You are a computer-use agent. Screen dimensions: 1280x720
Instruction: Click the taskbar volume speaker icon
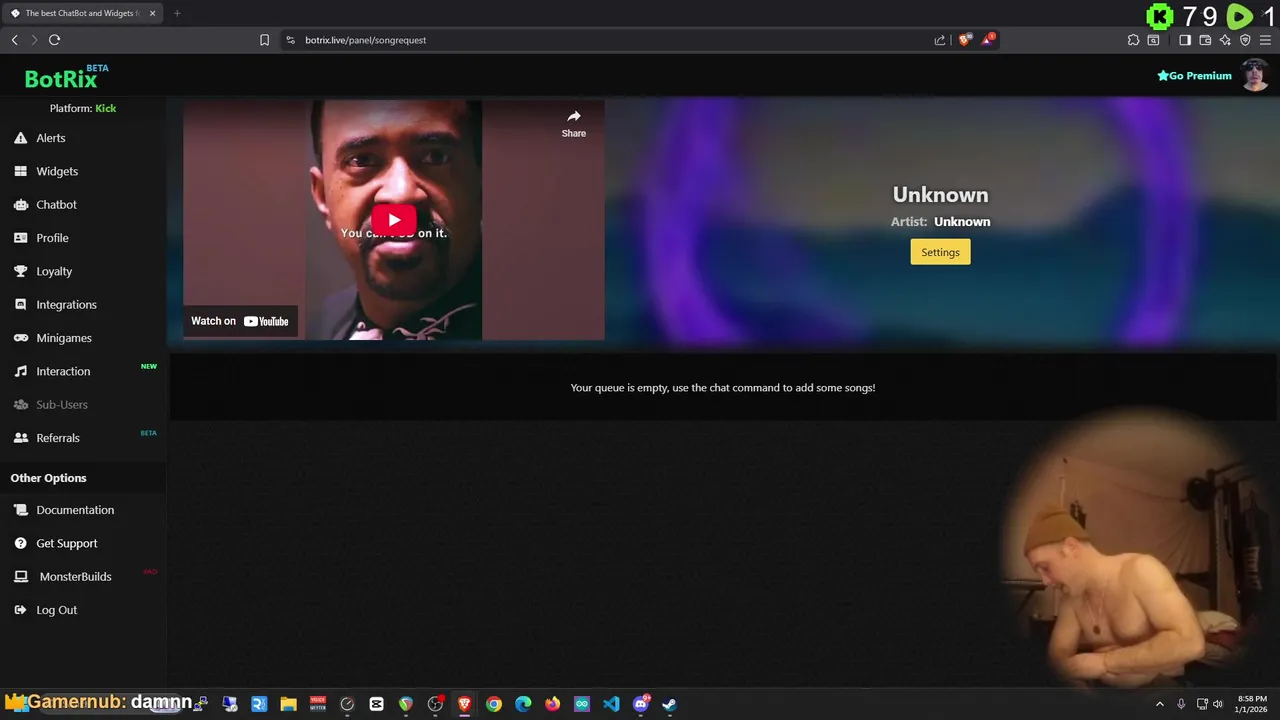(x=1218, y=704)
